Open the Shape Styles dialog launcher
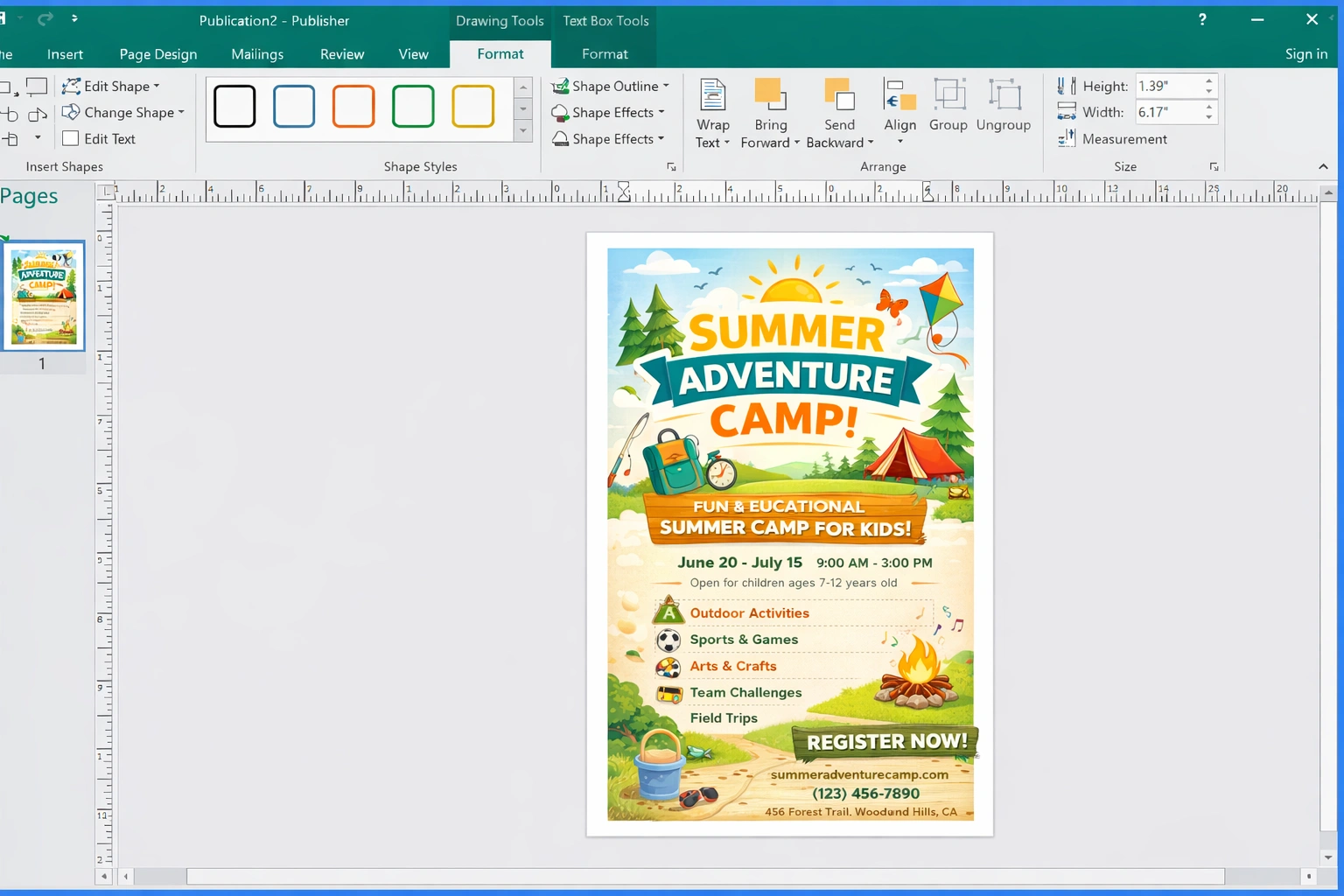Image resolution: width=1344 pixels, height=896 pixels. (671, 166)
